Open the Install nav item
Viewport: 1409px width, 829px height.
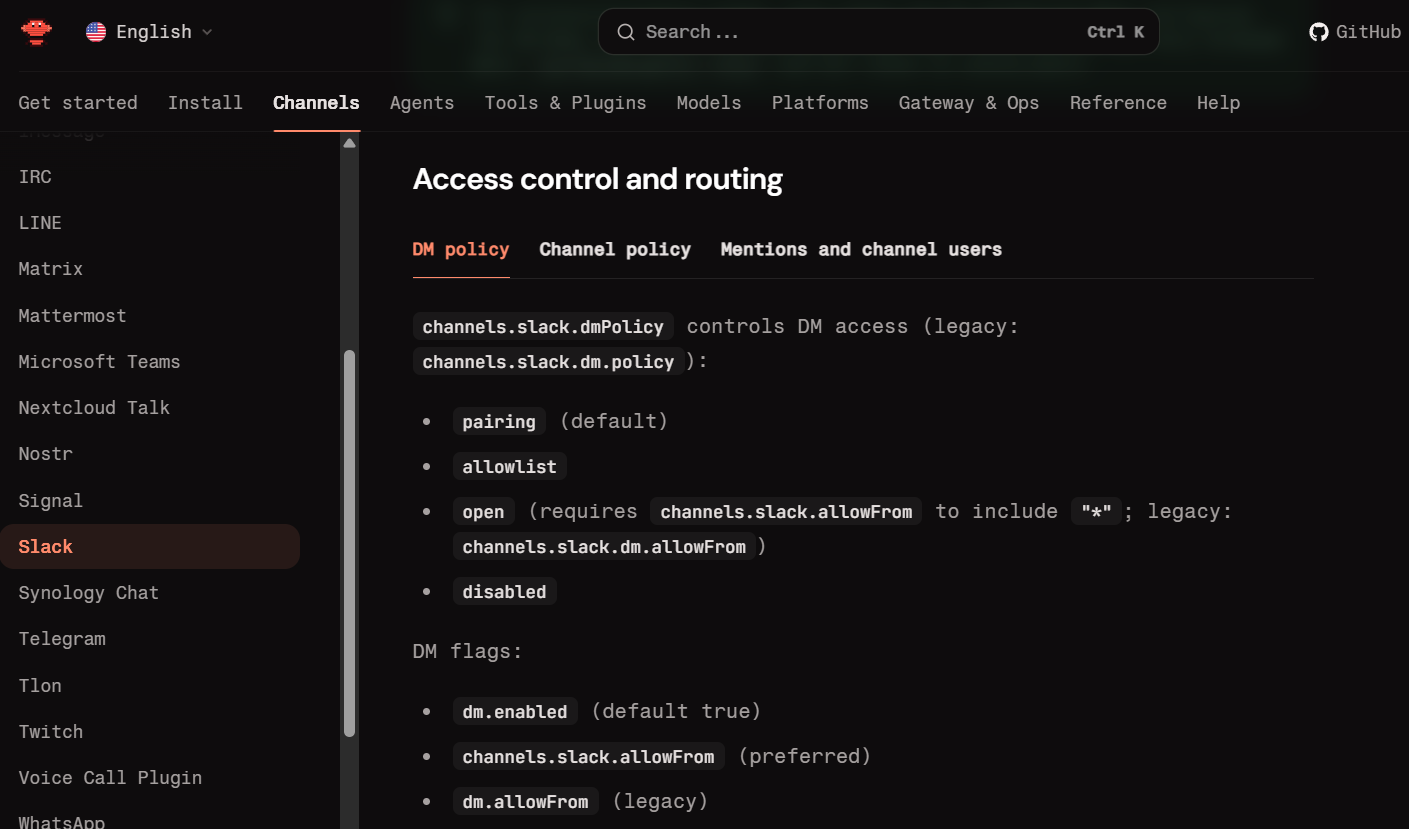click(205, 102)
